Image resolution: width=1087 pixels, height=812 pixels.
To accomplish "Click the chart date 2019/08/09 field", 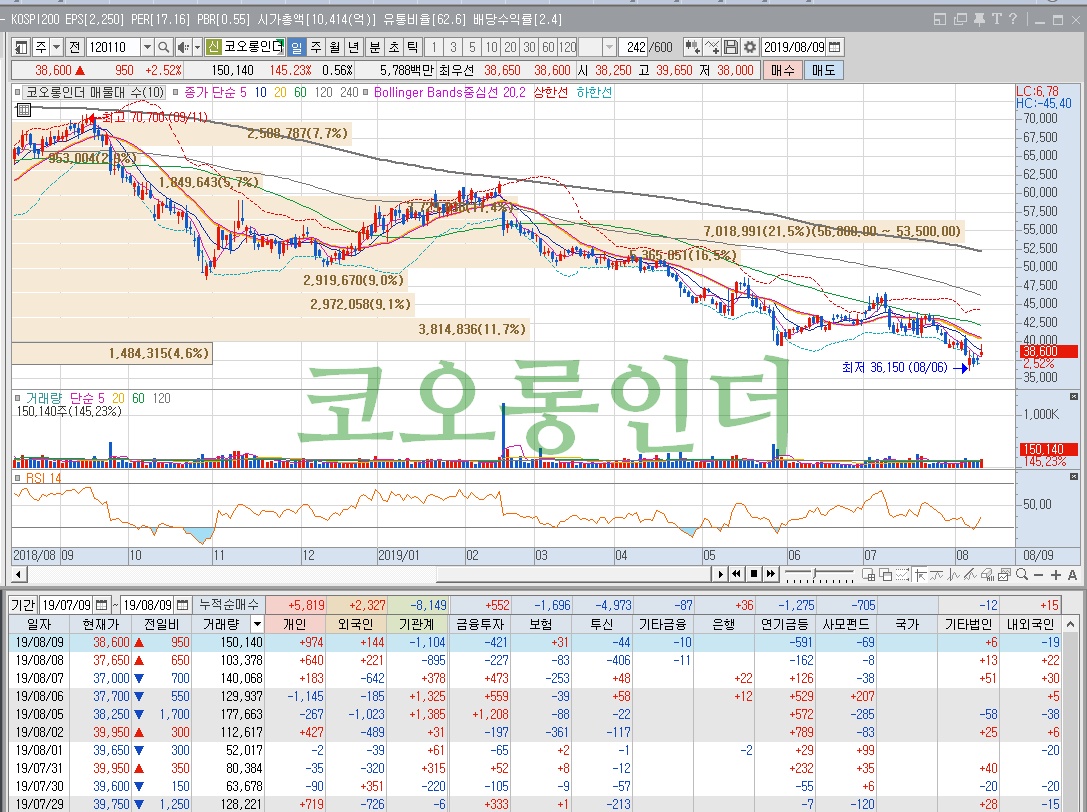I will pyautogui.click(x=794, y=47).
